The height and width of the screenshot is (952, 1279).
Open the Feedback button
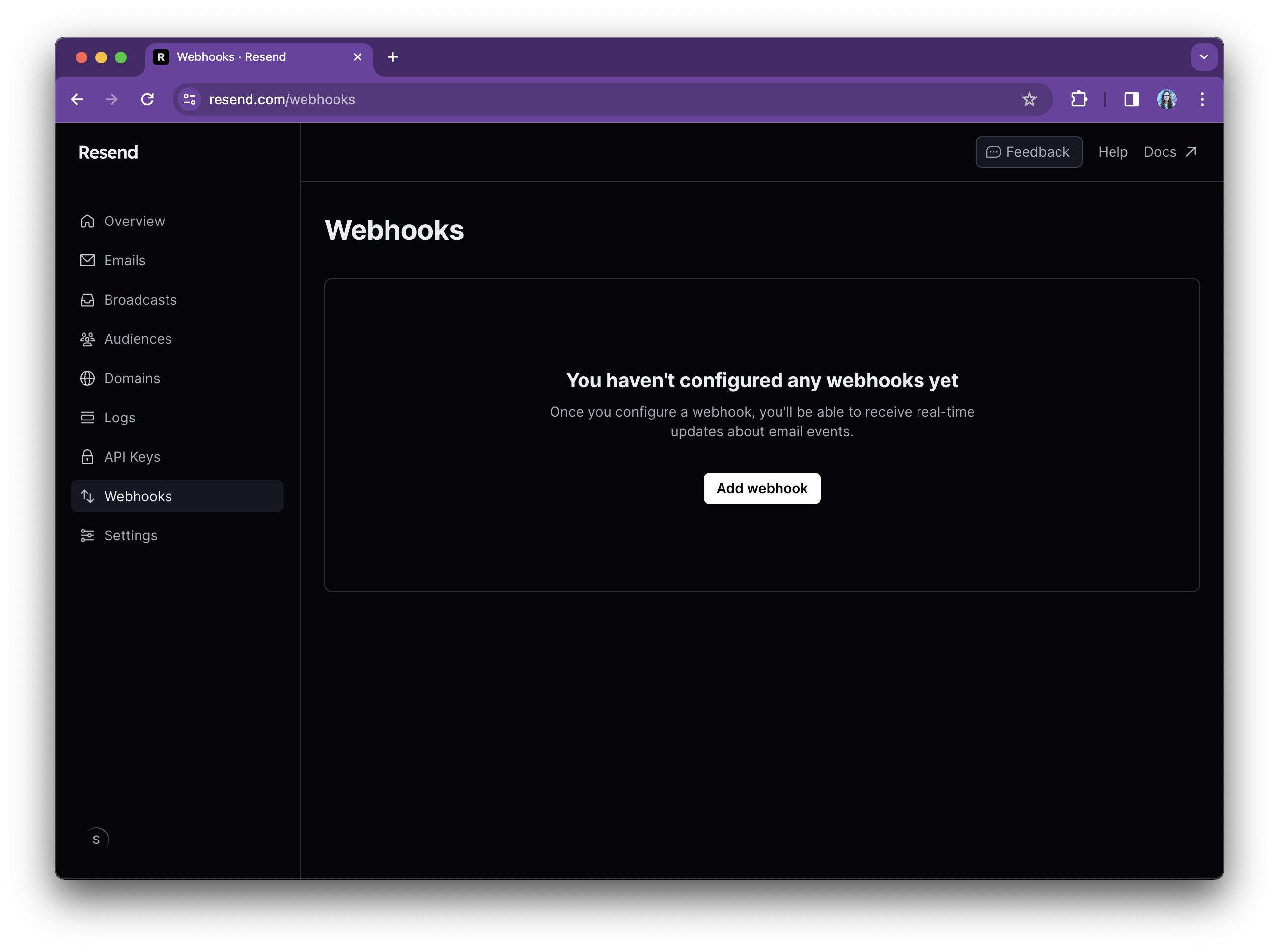(1029, 152)
